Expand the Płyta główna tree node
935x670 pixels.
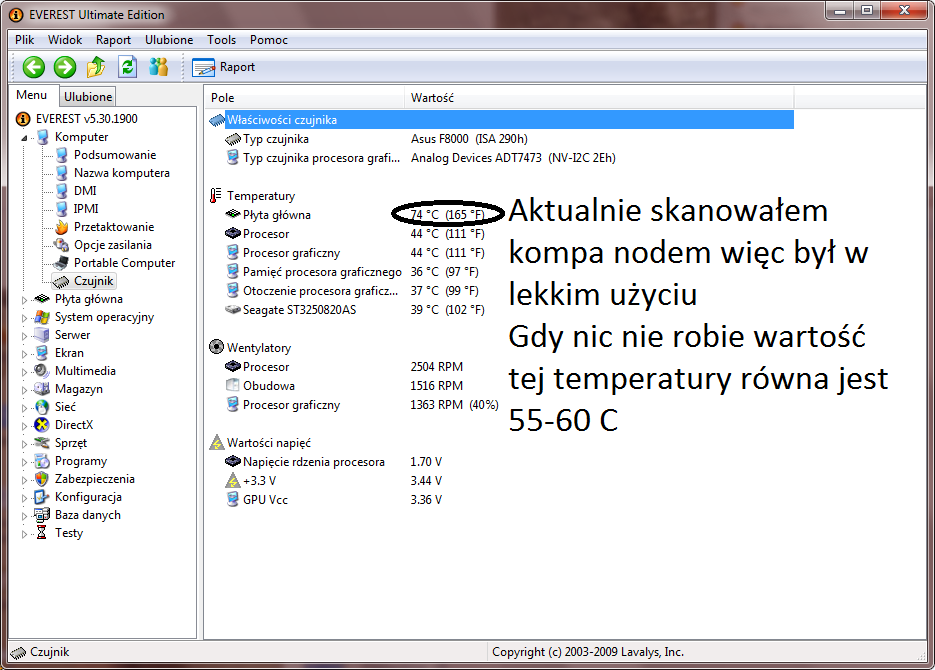click(x=24, y=300)
